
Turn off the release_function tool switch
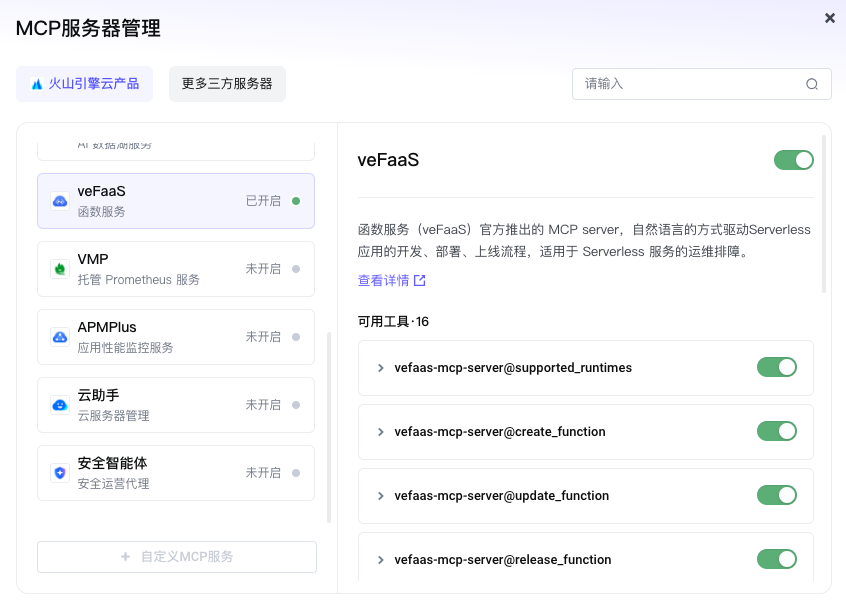click(777, 559)
